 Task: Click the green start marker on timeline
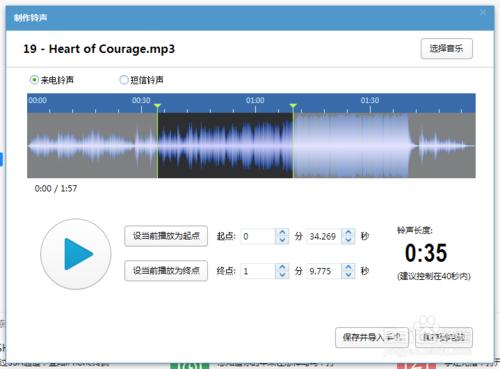point(157,106)
